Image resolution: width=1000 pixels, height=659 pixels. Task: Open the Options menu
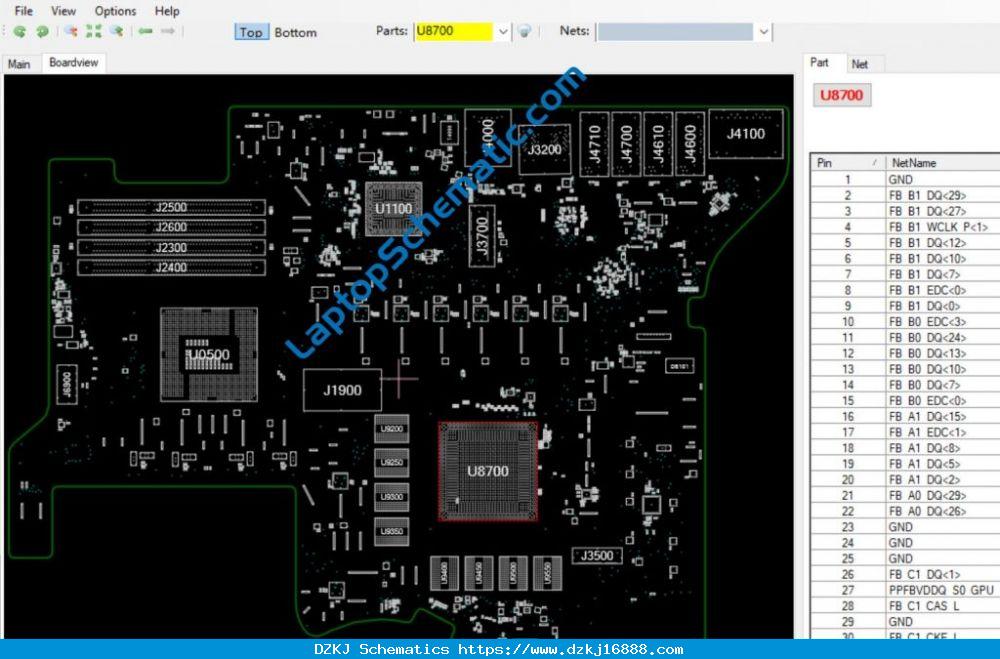click(x=115, y=11)
